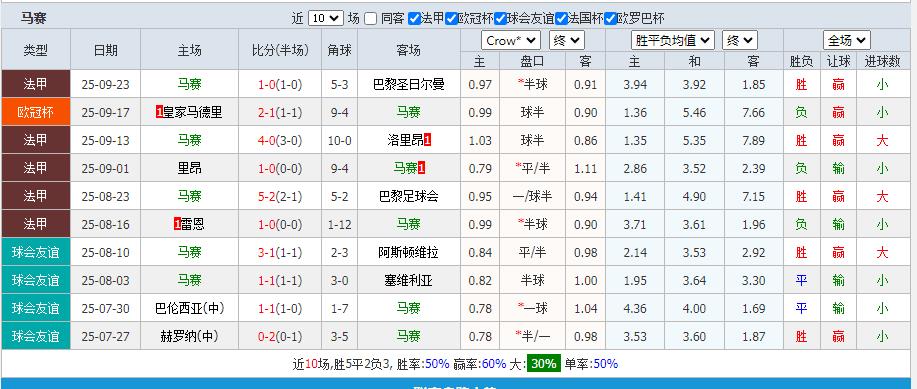Click the 类型 column header

[x=36, y=50]
